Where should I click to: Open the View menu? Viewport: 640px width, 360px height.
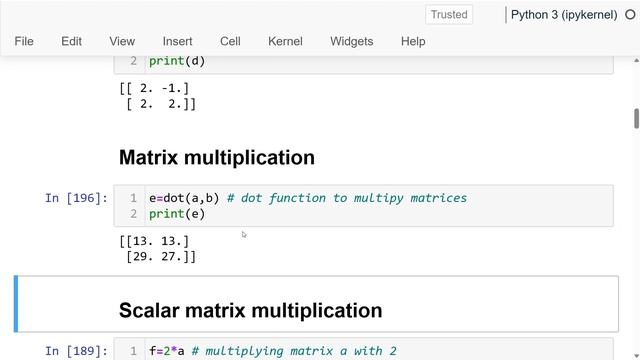point(122,41)
